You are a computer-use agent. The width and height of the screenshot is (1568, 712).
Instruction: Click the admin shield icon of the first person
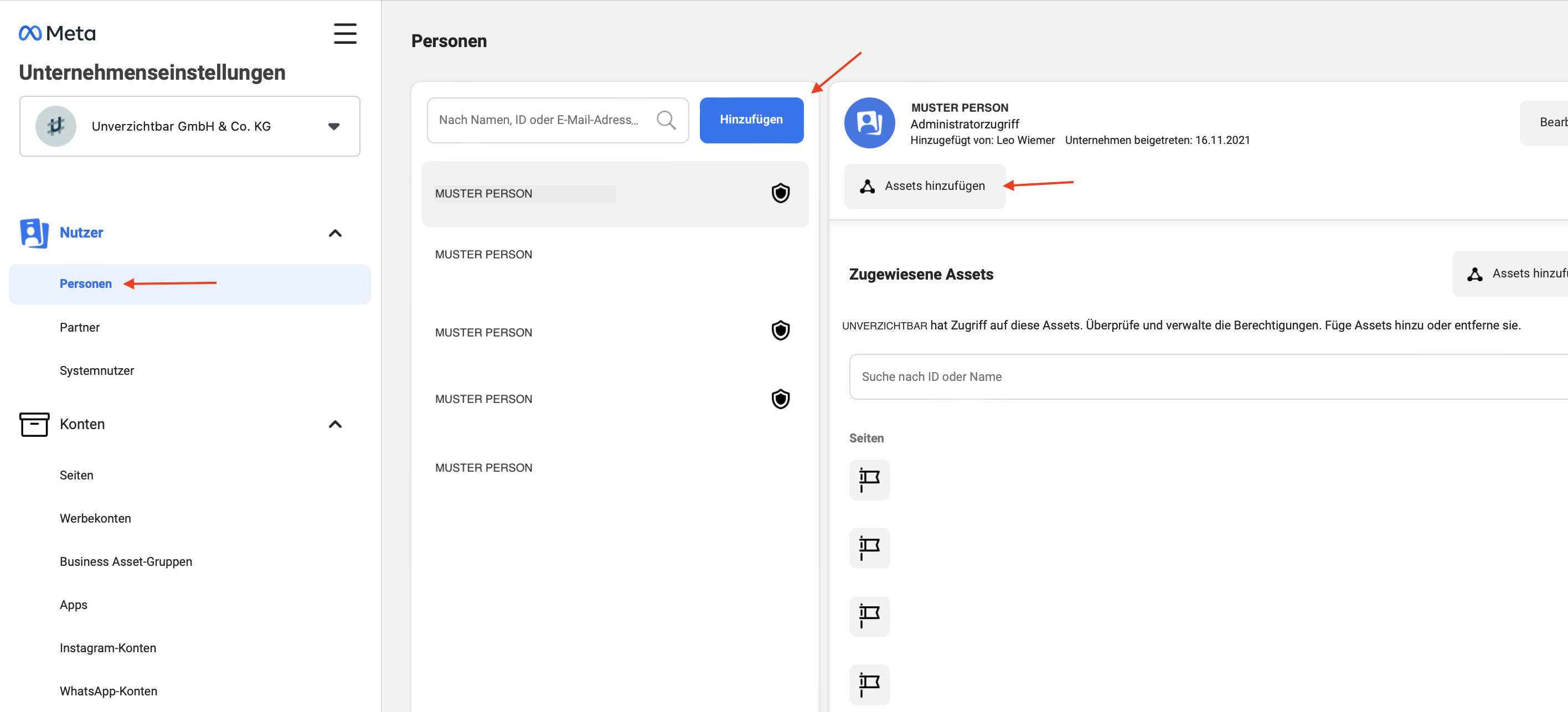780,194
